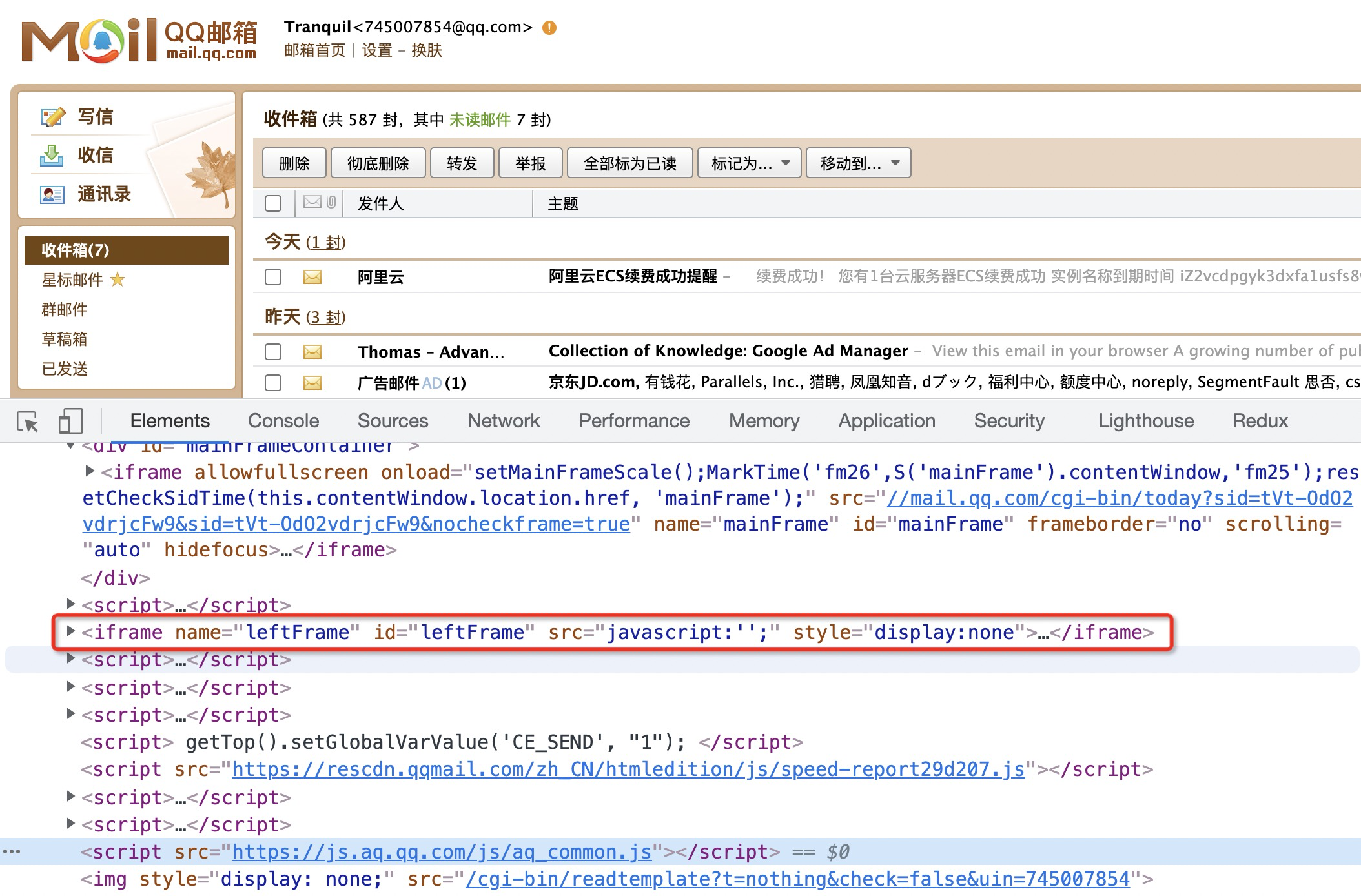Screen dimensions: 1361x896
Task: Open the 群邮件 folder
Action: (65, 310)
